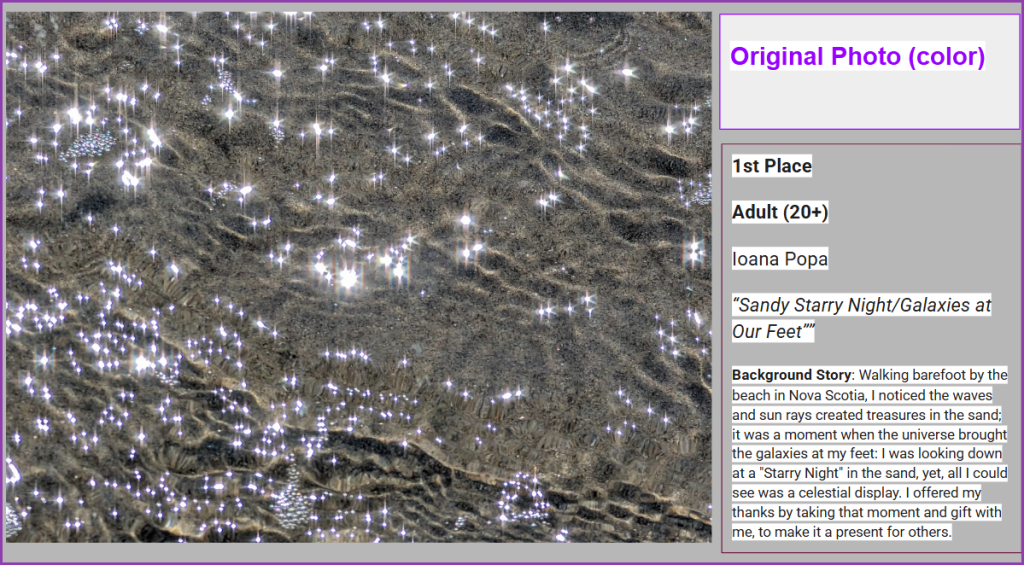1024x565 pixels.
Task: Select the line 'see was a celestial display. I offered my'
Action: [856, 492]
